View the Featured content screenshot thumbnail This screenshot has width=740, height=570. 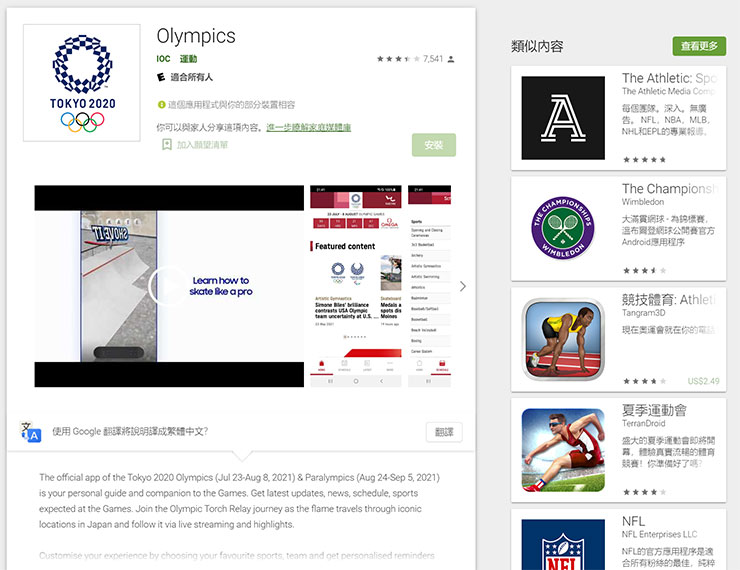point(356,286)
